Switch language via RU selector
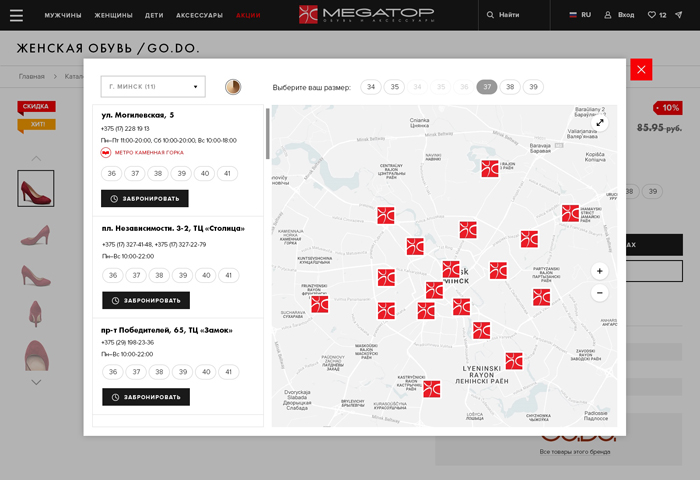The height and width of the screenshot is (480, 700). point(580,15)
